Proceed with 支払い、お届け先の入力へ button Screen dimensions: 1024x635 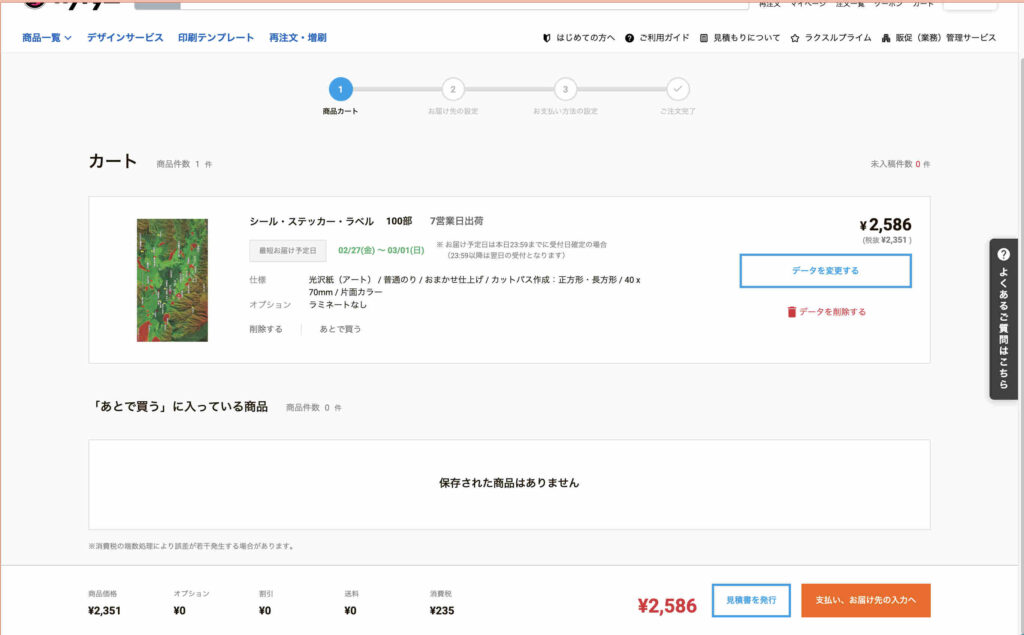[866, 600]
